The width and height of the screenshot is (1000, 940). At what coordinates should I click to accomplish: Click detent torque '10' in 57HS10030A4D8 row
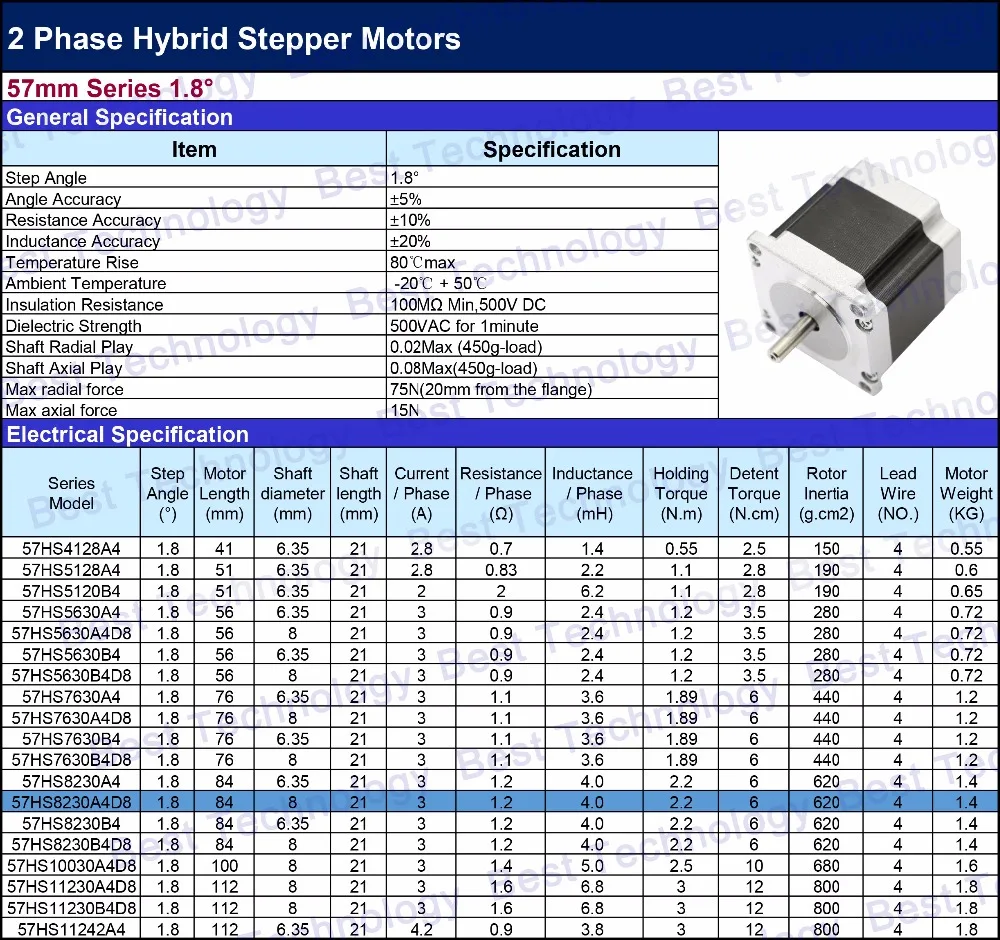[x=754, y=865]
